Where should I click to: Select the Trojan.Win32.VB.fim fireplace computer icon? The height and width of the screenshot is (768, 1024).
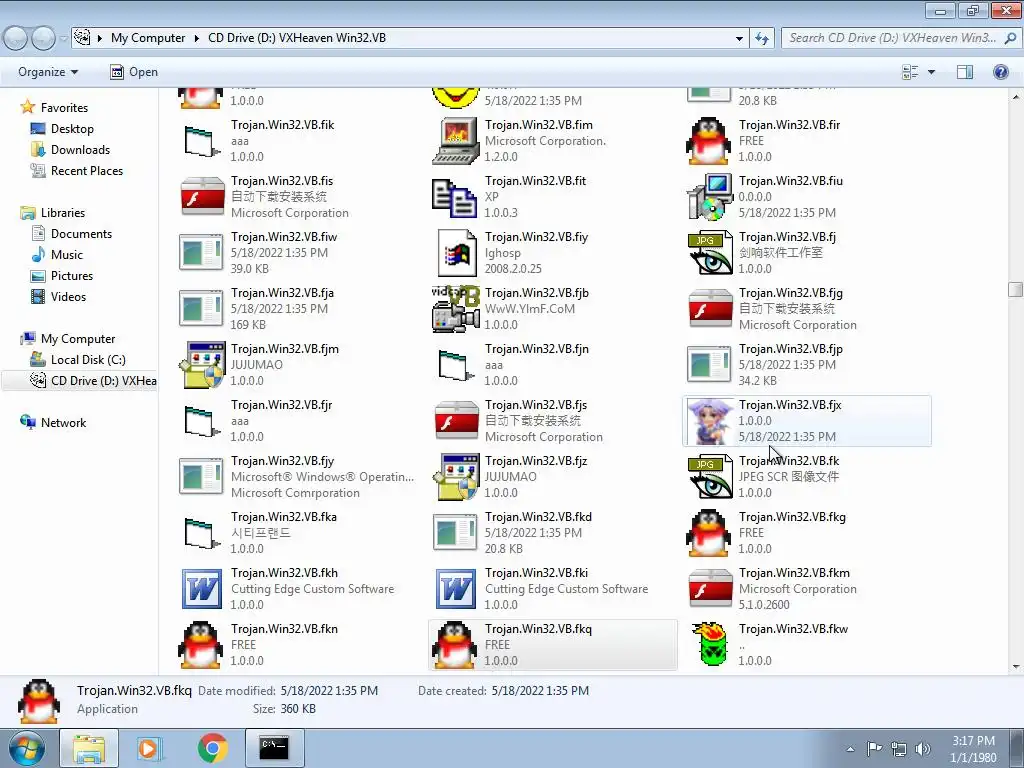pyautogui.click(x=455, y=141)
